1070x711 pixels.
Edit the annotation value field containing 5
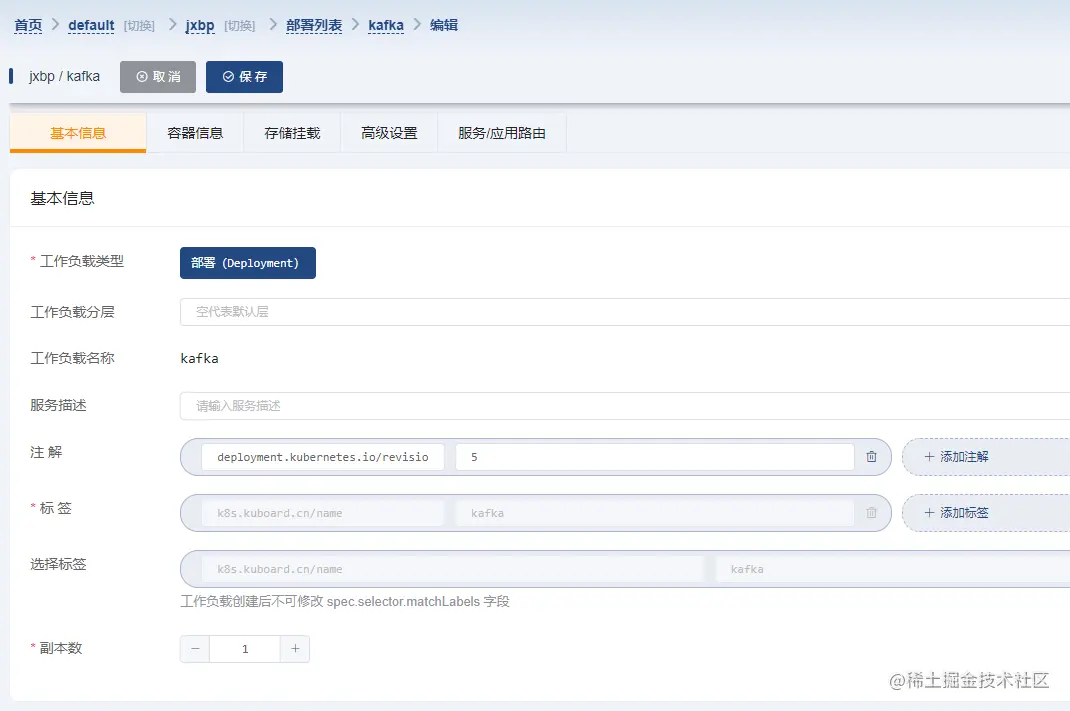coord(654,457)
